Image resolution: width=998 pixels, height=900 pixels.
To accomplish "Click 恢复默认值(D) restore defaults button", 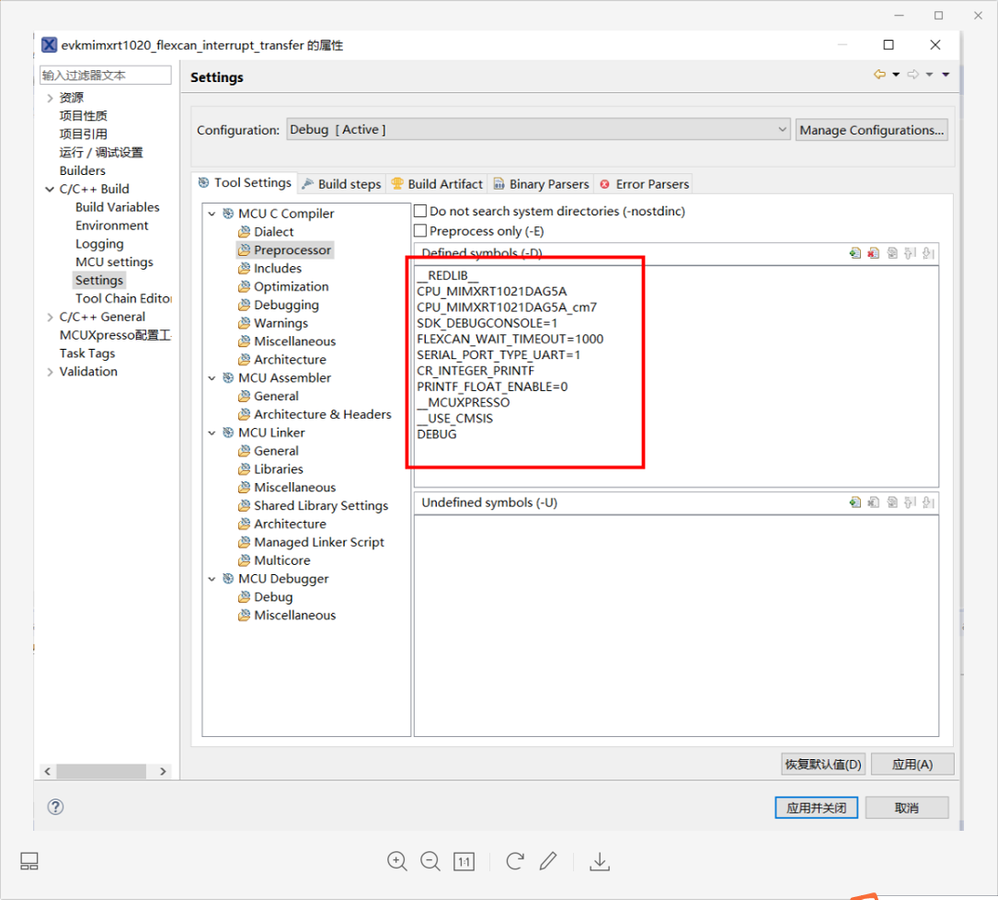I will (823, 764).
